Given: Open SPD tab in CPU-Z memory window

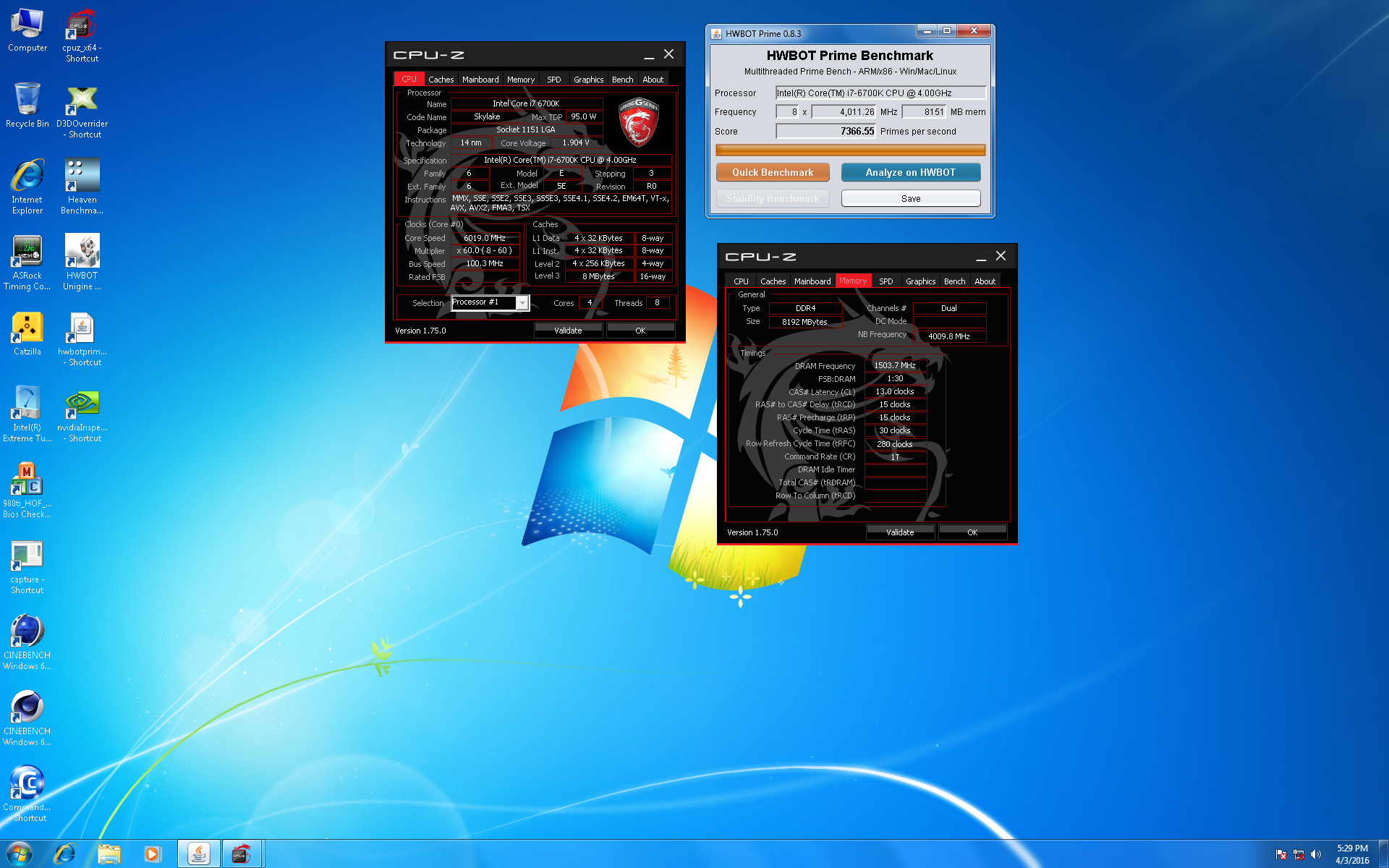Looking at the screenshot, I should [x=886, y=281].
